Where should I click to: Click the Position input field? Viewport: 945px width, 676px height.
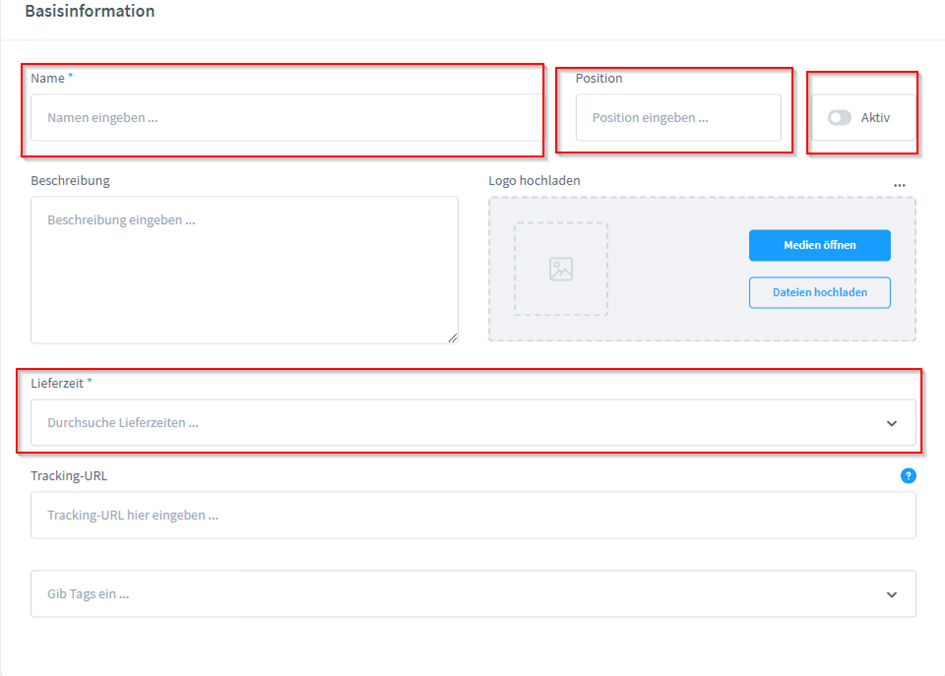click(x=678, y=118)
